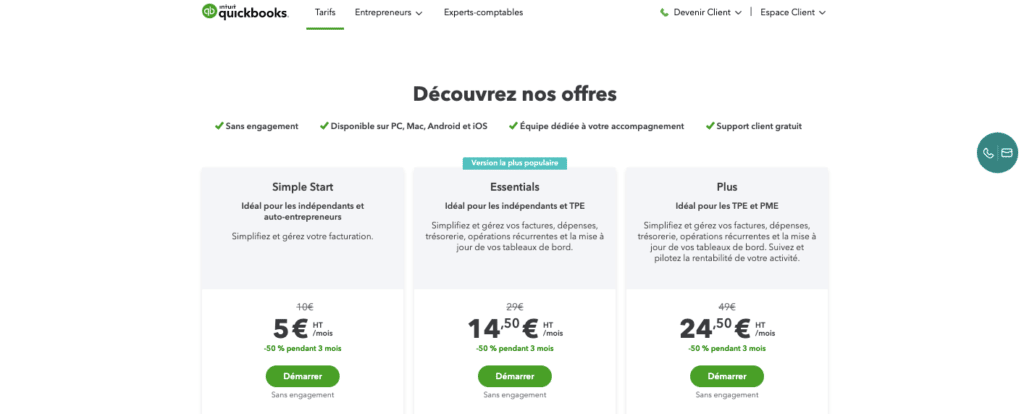The width and height of the screenshot is (1024, 414).
Task: Click Démarrer under the Simple Start plan
Action: [302, 376]
